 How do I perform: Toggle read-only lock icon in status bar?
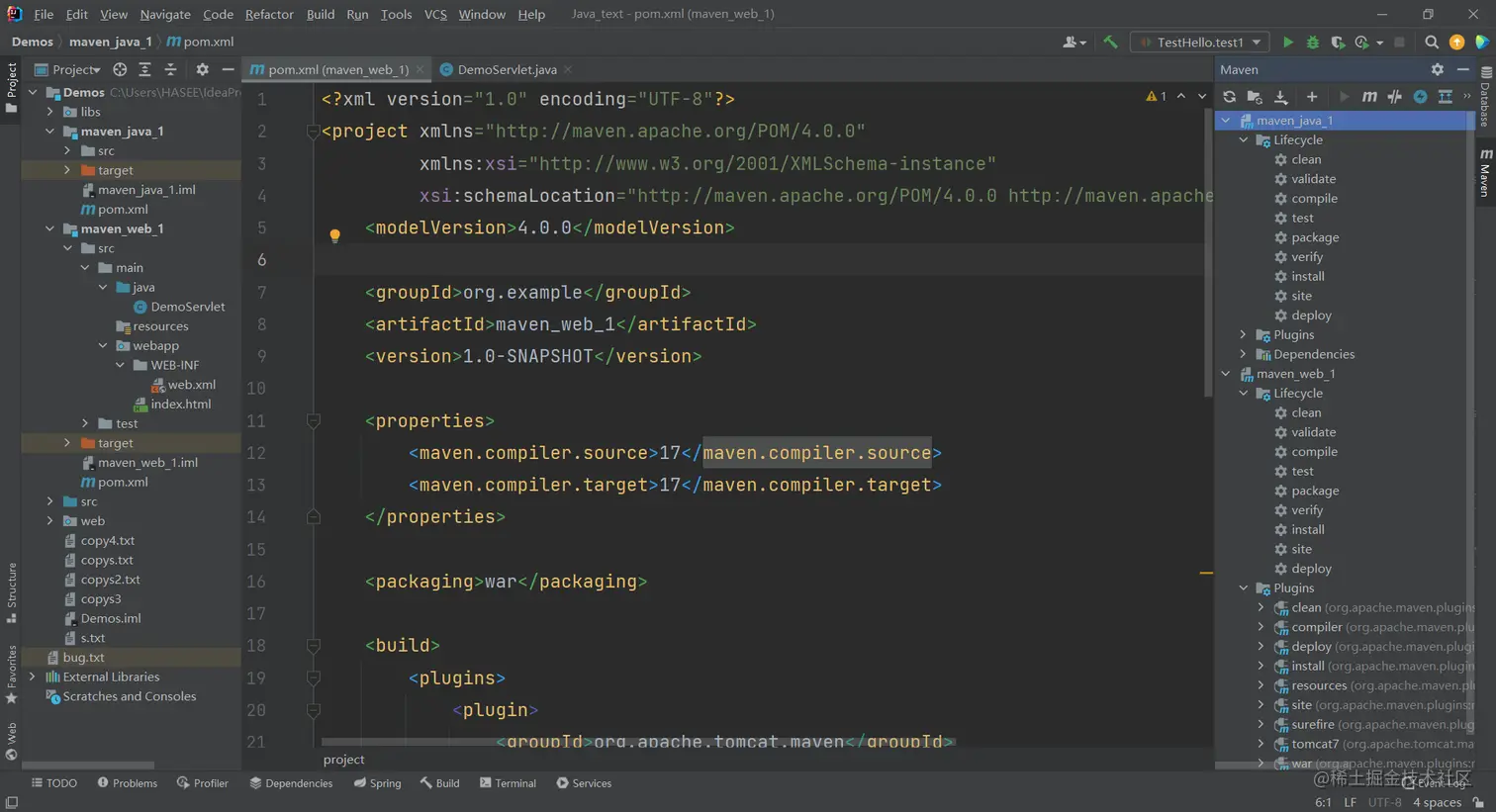click(x=1478, y=803)
